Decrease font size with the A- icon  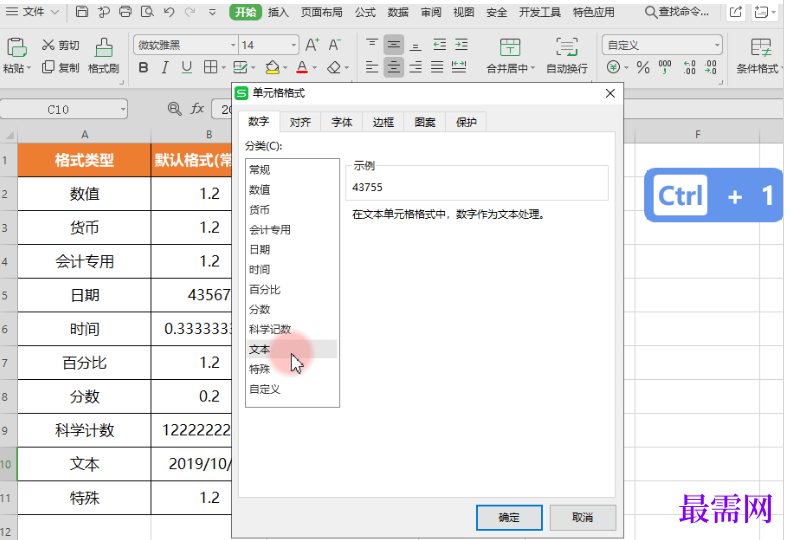334,45
